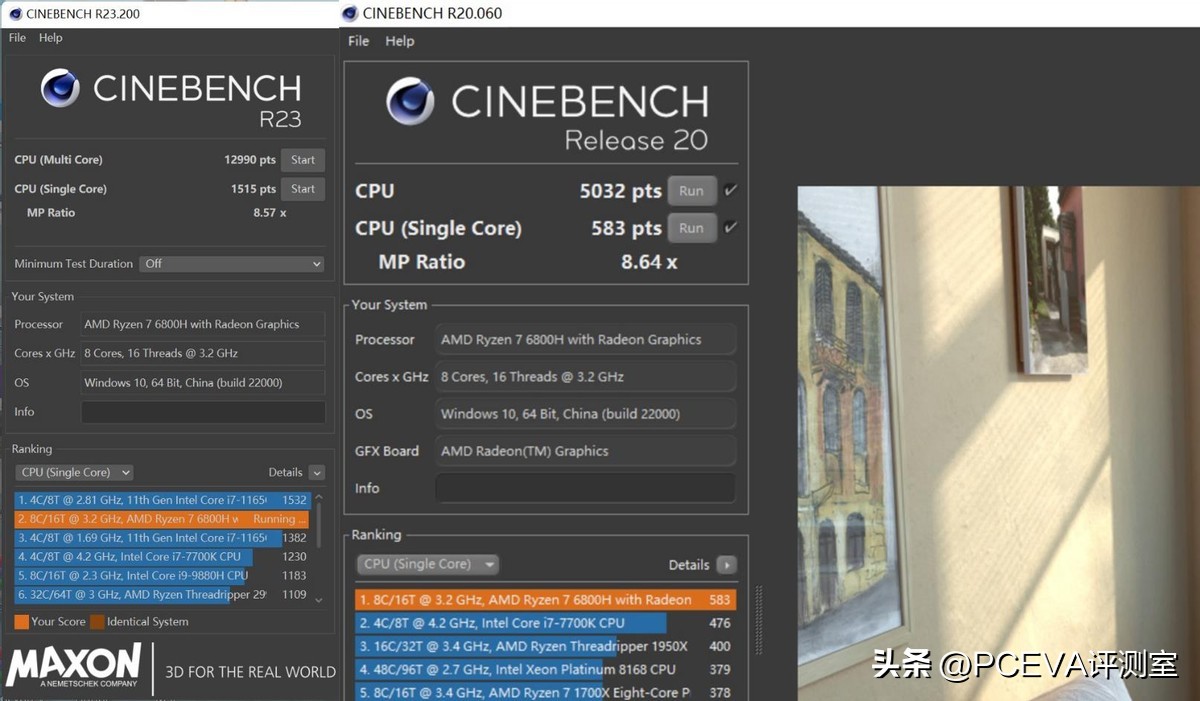
Task: Click the Cinebench R23 title bar icon
Action: tap(13, 14)
